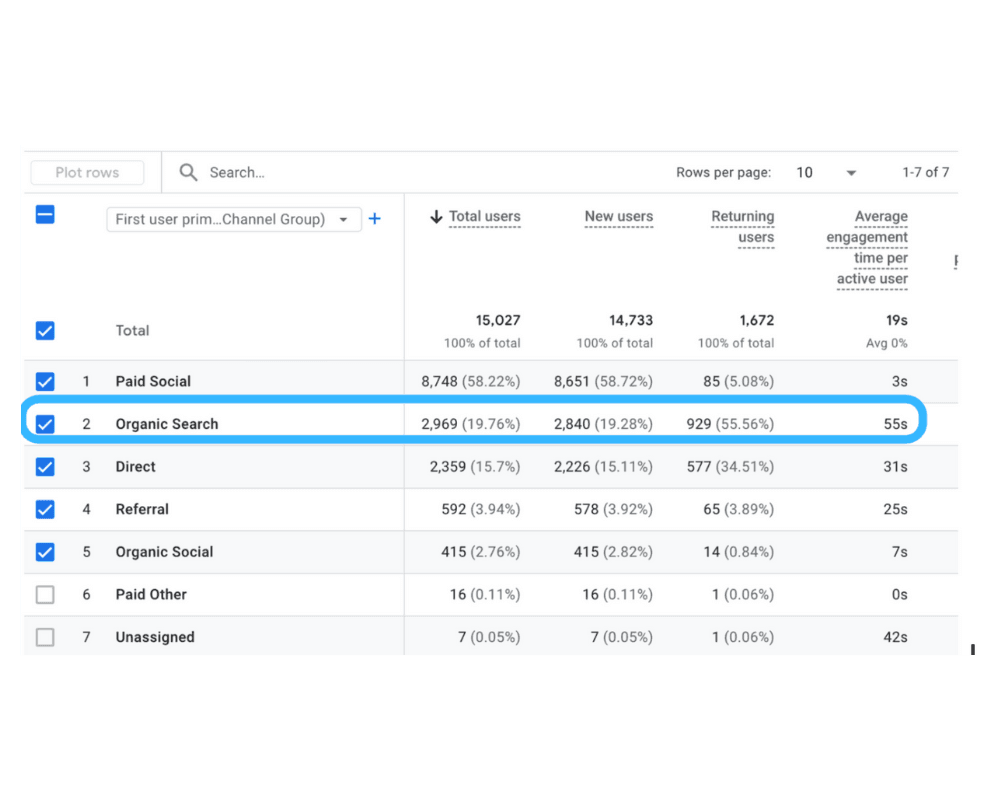Viewport: 1000px width, 800px height.
Task: Select the Organic Social channel name
Action: pyautogui.click(x=165, y=552)
